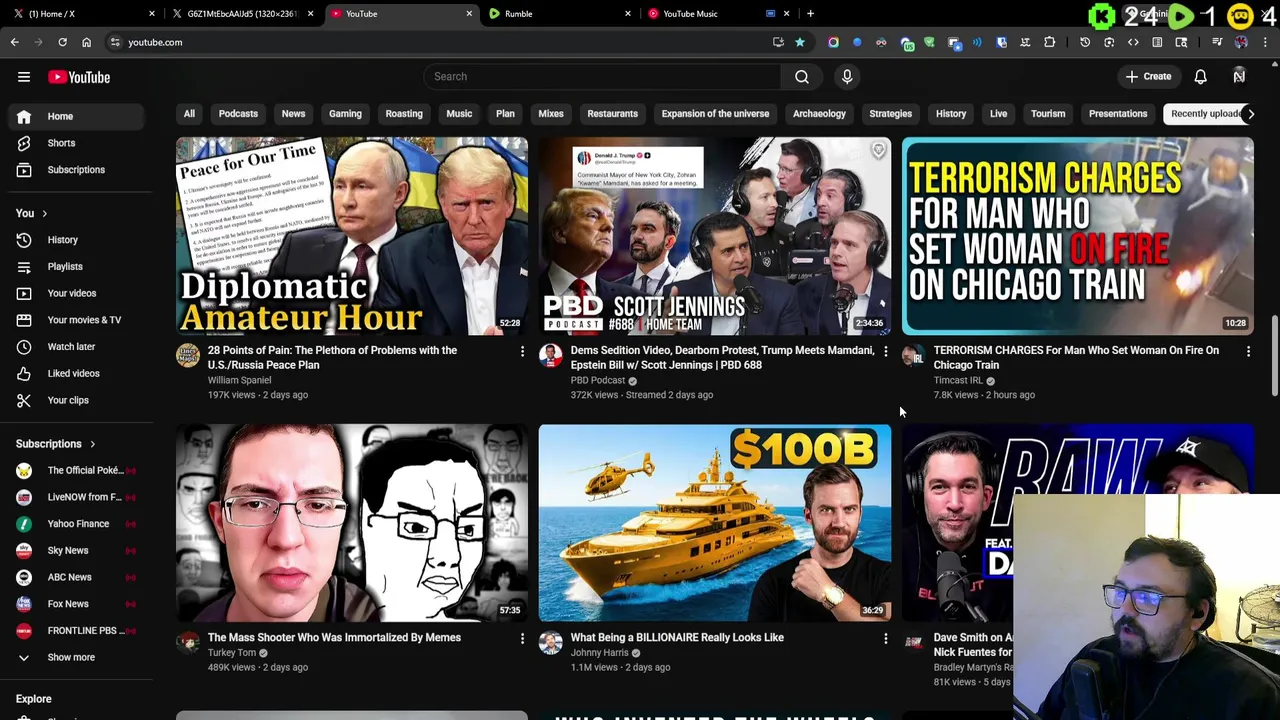The image size is (1280, 720).
Task: Open more options for Billionaire video
Action: (885, 638)
